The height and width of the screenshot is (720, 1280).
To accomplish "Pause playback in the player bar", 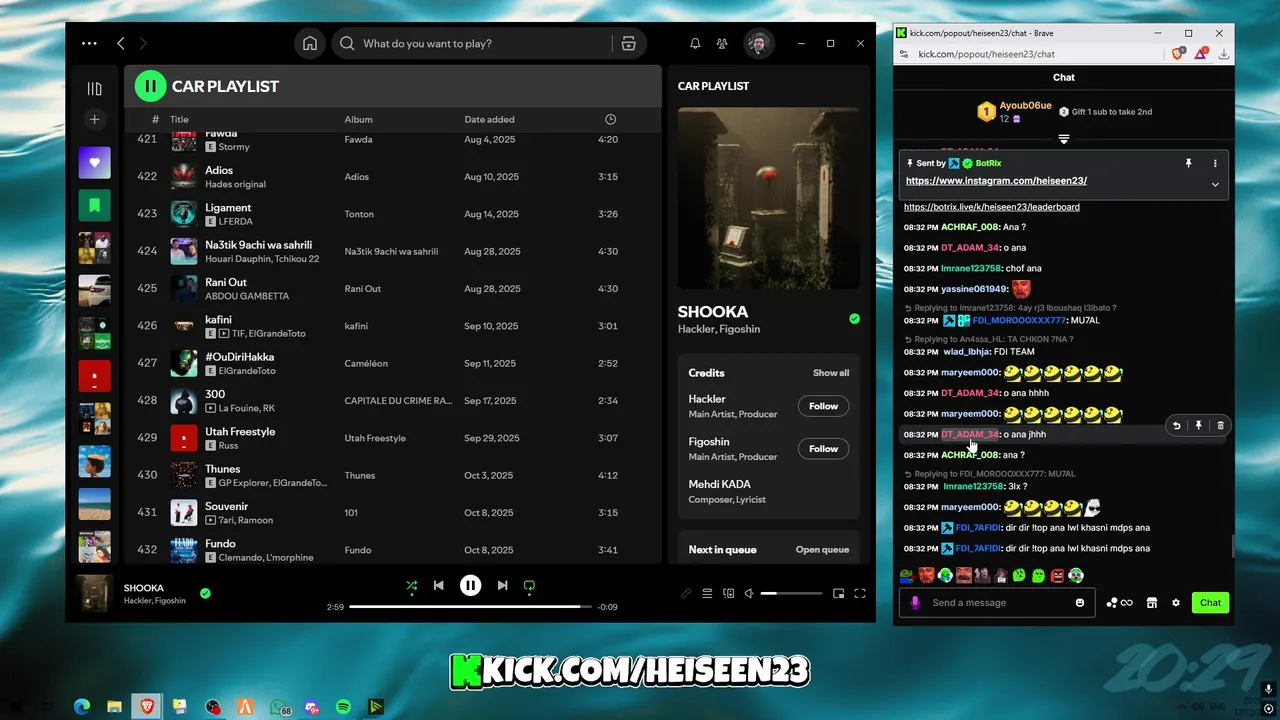I will [470, 586].
